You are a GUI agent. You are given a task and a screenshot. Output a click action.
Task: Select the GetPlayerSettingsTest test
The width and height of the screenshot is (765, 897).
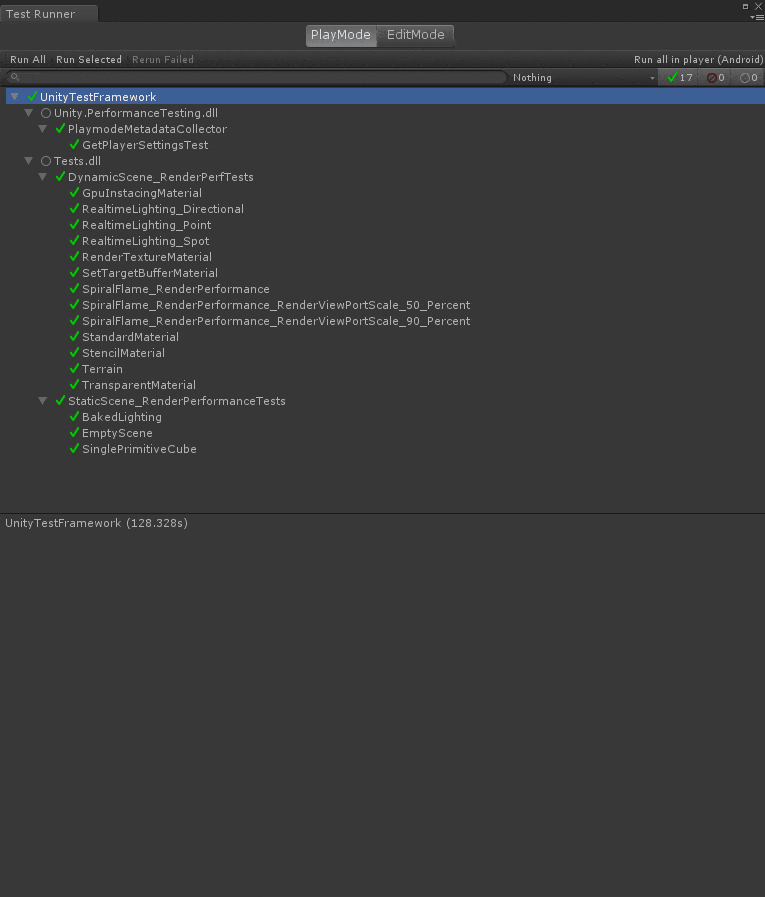(x=145, y=145)
